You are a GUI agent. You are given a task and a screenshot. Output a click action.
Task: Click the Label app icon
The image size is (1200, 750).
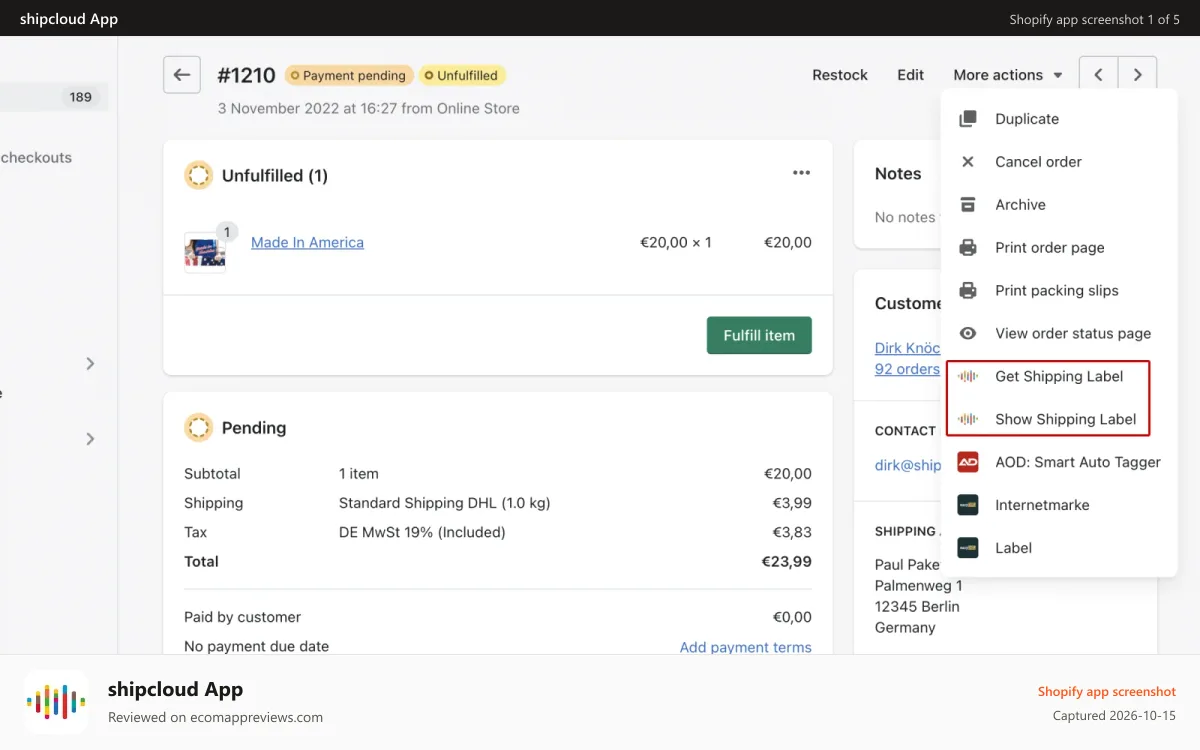point(968,548)
